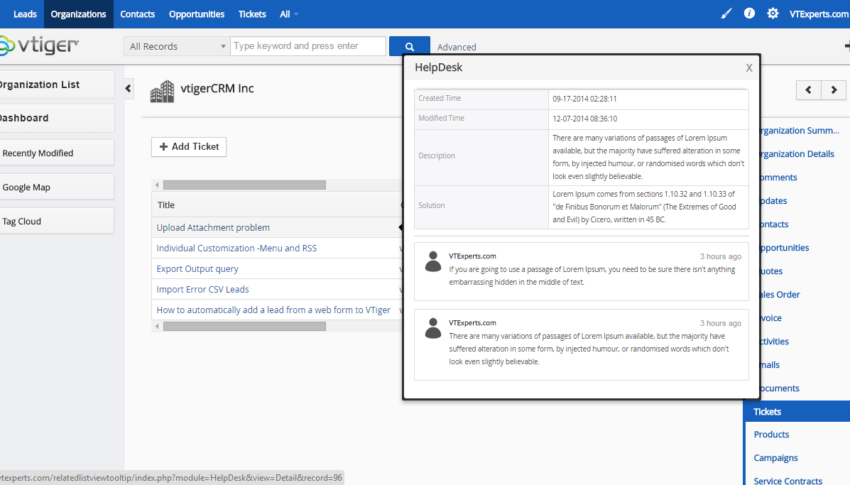Select Organization Summary in right panel
This screenshot has height=485, width=850.
tap(799, 131)
